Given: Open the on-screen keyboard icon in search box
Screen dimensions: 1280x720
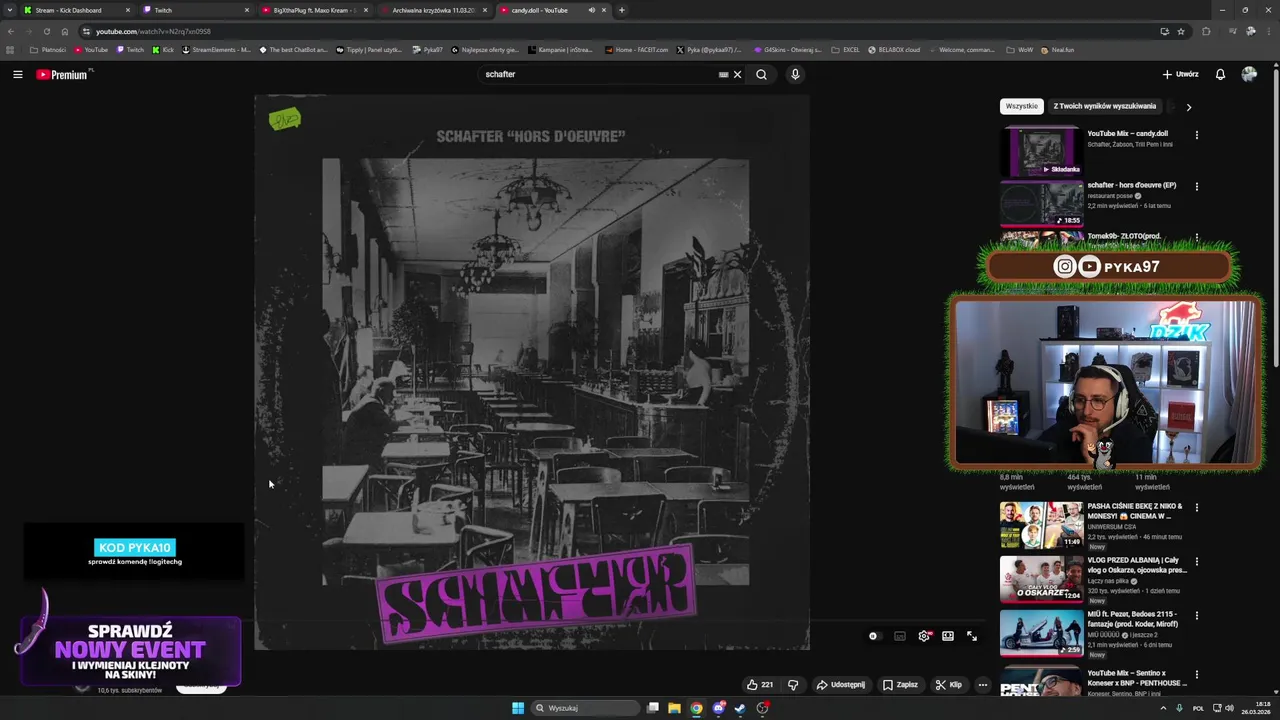Looking at the screenshot, I should pos(723,74).
